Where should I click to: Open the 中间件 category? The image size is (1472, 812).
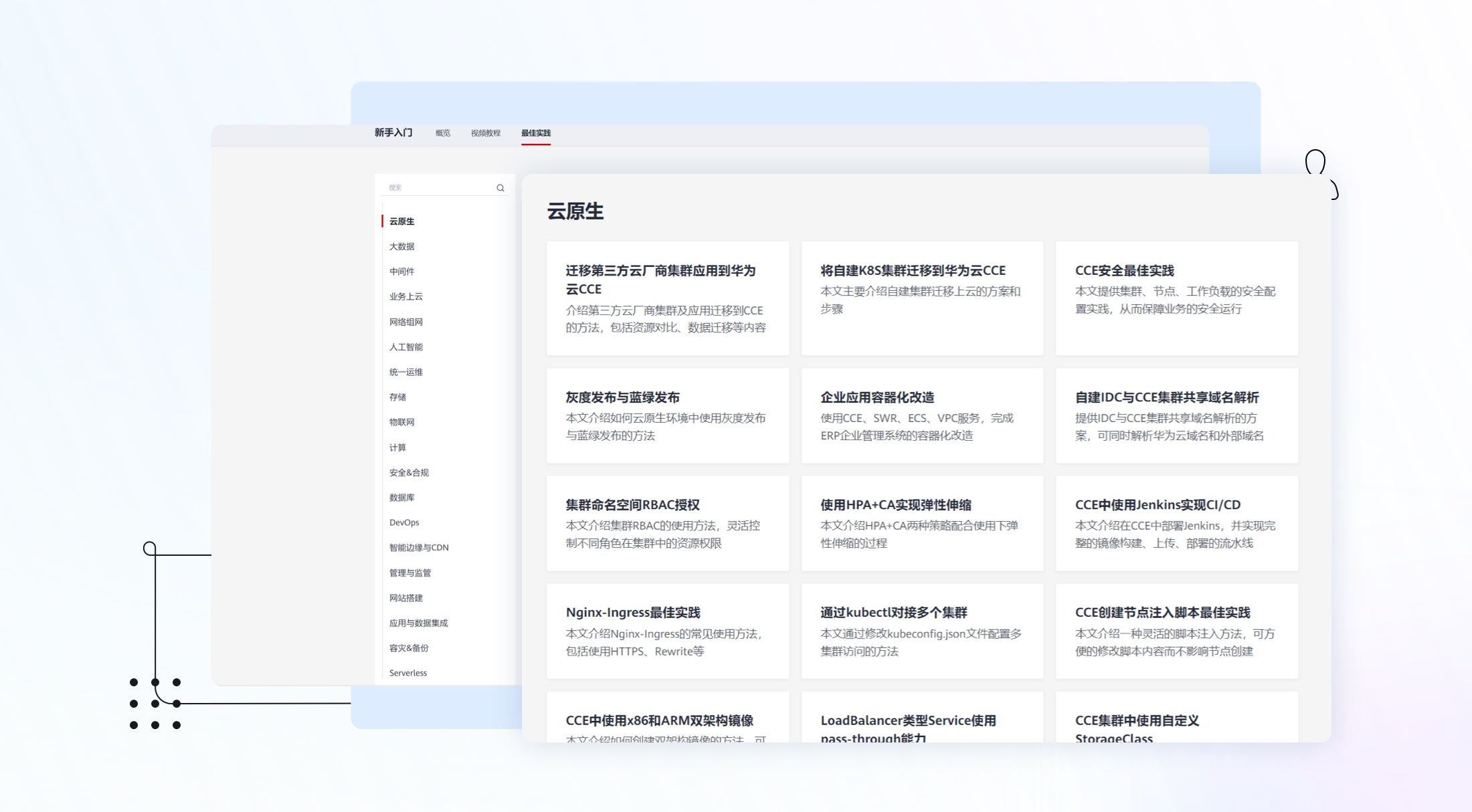tap(401, 272)
